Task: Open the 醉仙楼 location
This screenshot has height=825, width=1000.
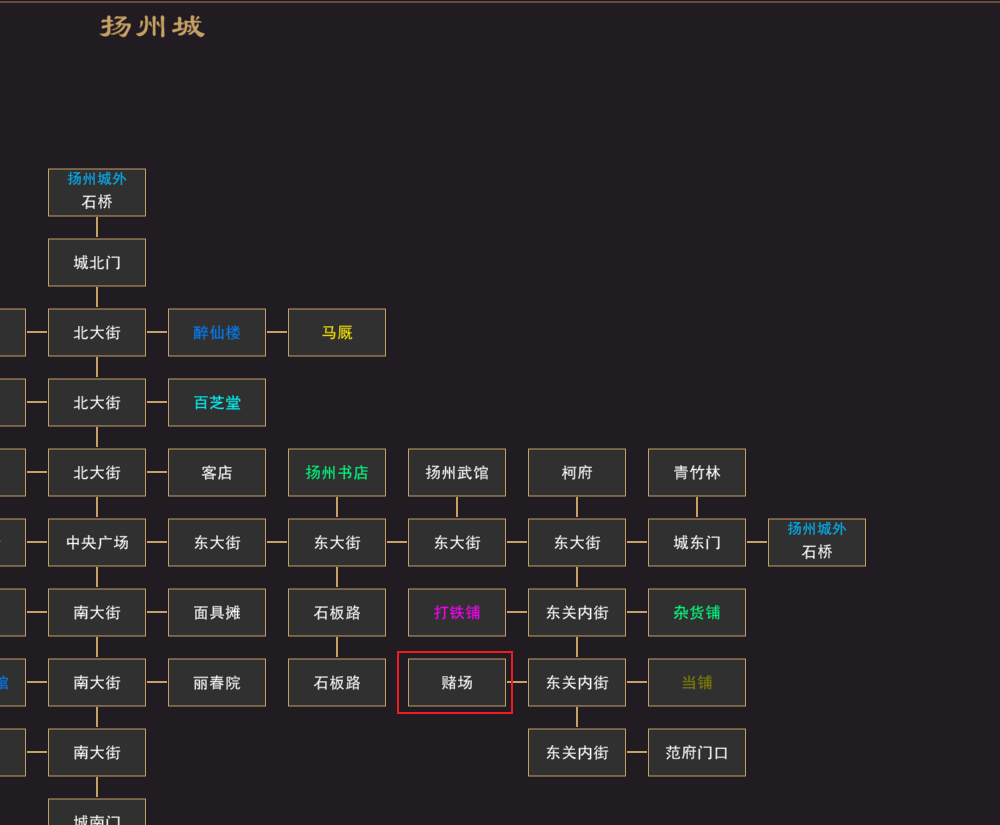Action: 217,333
